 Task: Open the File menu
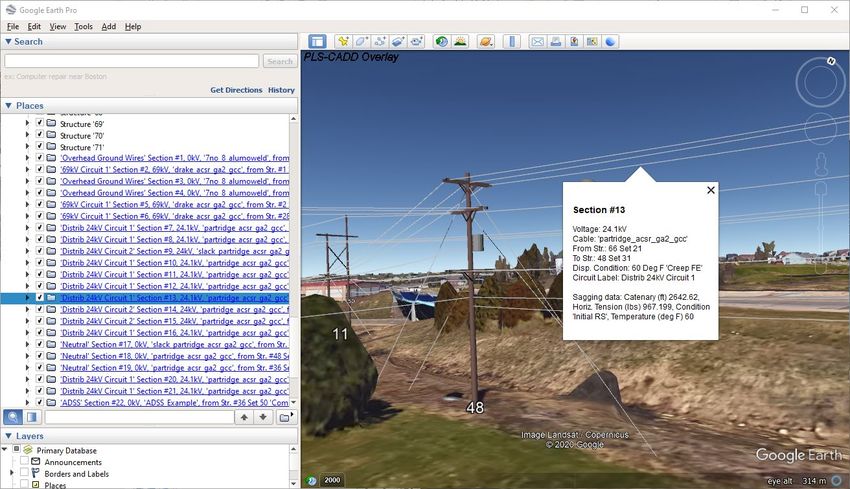pyautogui.click(x=13, y=26)
